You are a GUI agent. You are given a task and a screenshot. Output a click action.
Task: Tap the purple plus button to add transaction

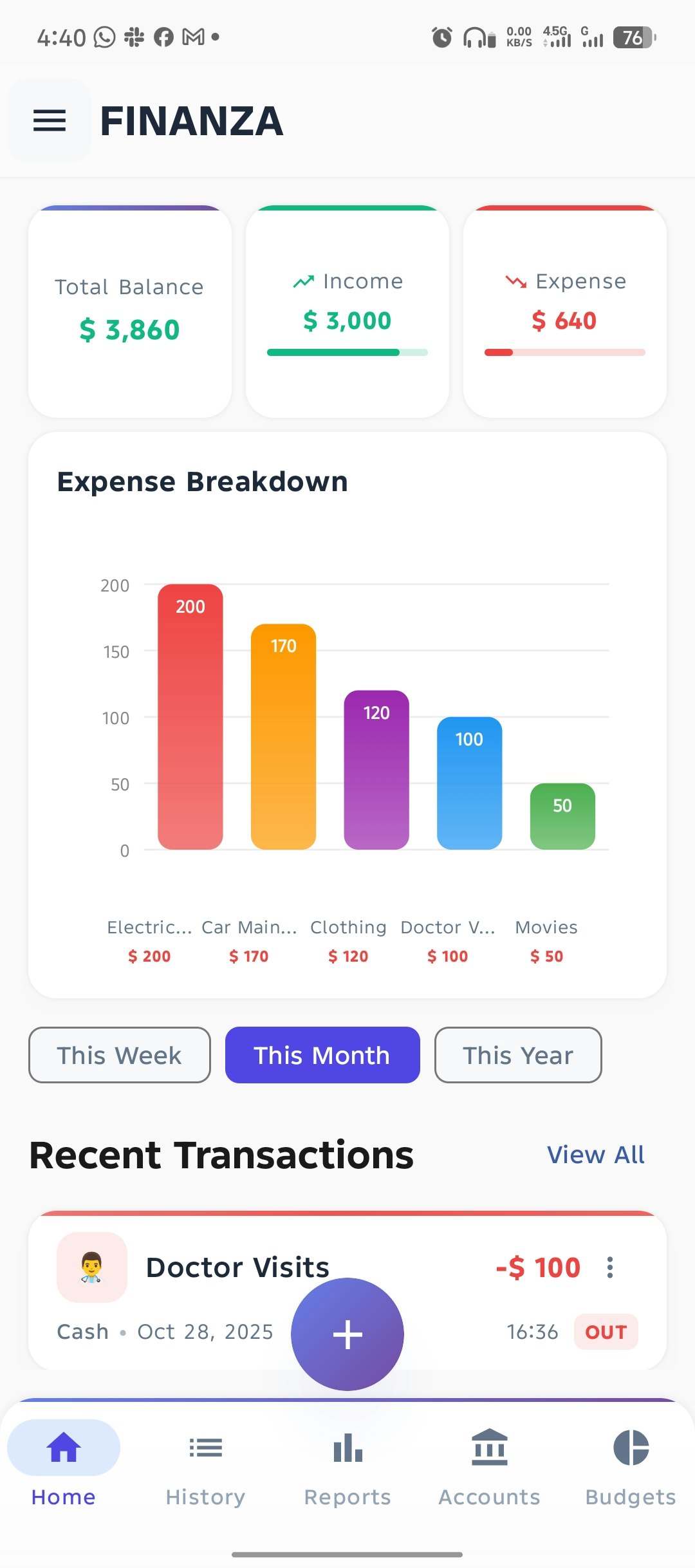pos(347,1334)
